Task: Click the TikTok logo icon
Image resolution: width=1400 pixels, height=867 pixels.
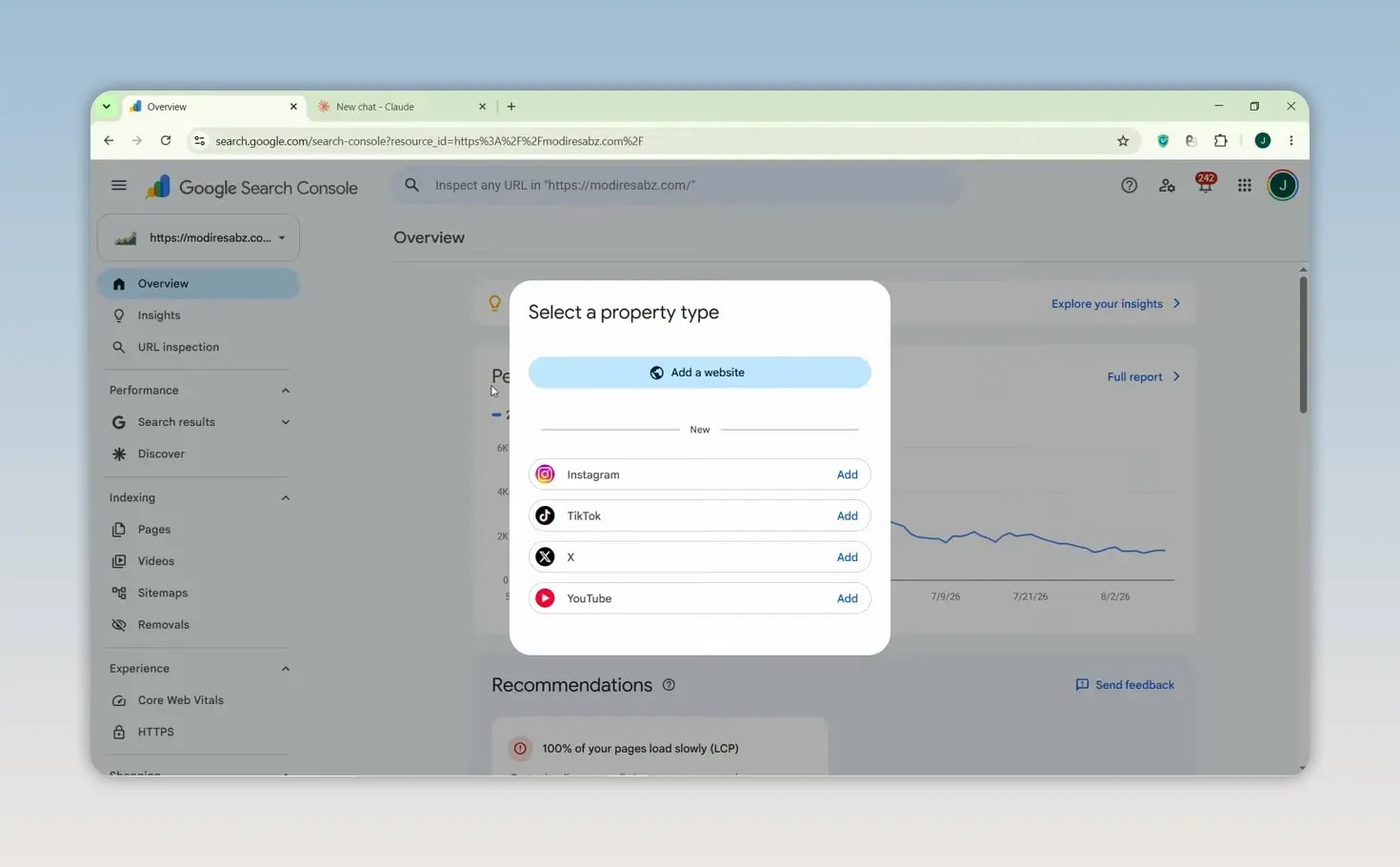Action: tap(545, 515)
